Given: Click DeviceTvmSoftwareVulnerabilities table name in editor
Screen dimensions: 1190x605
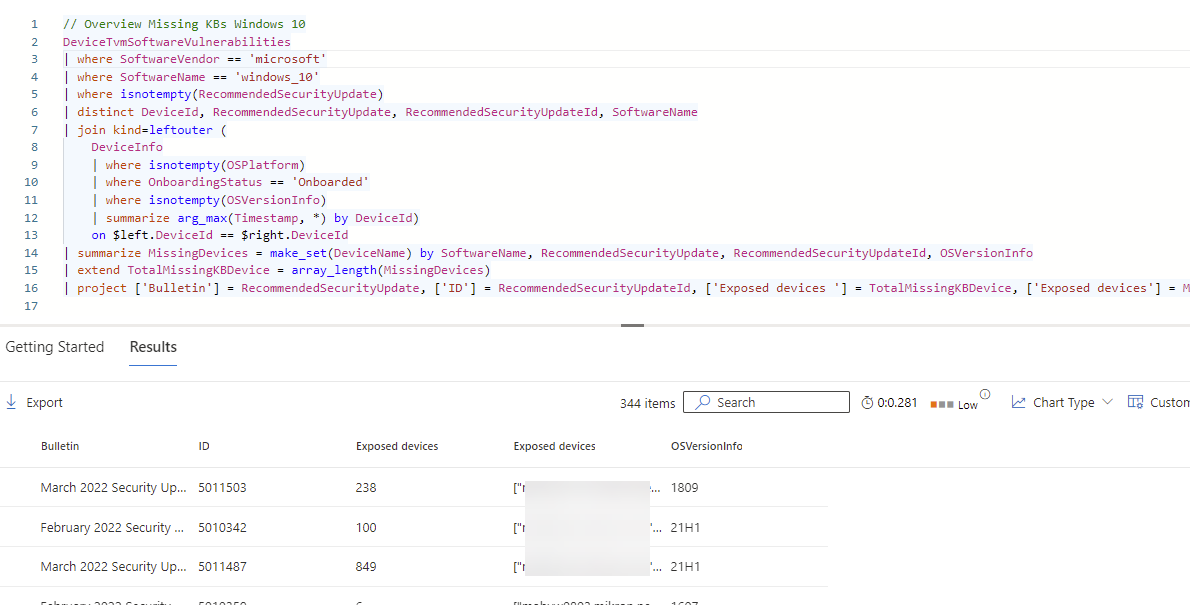Looking at the screenshot, I should pos(177,42).
